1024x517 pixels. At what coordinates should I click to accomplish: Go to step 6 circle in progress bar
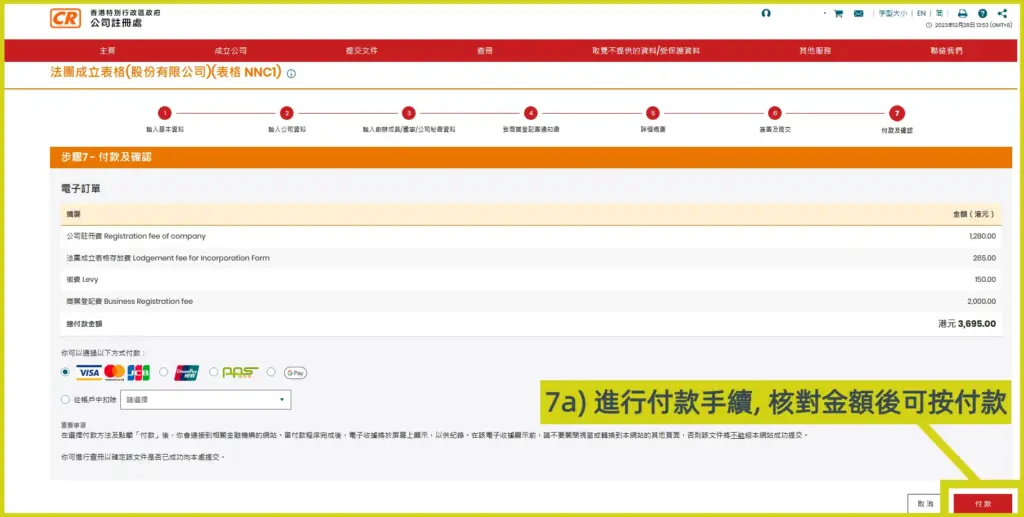774,113
